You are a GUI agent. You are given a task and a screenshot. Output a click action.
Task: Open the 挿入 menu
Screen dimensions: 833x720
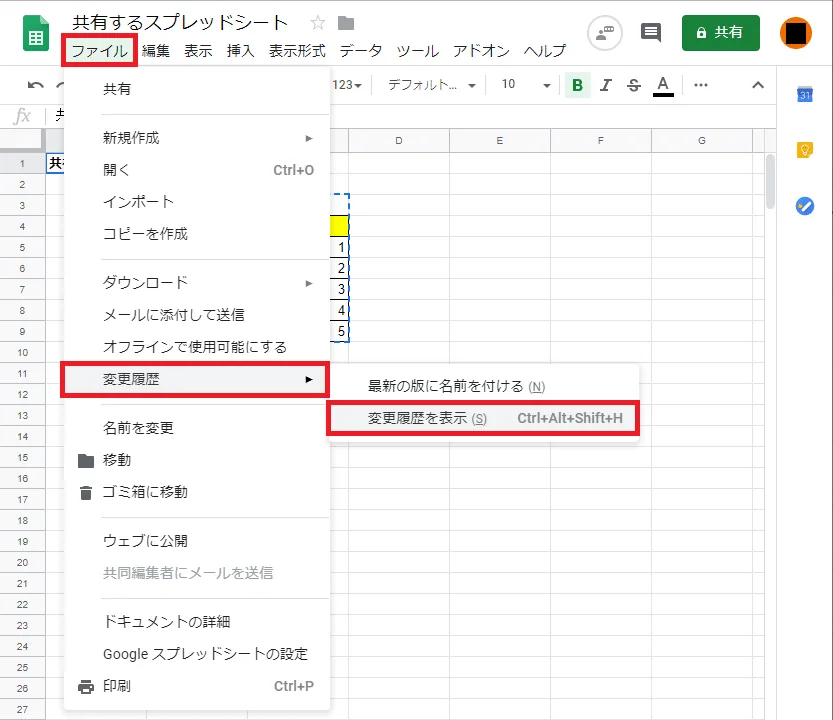[240, 51]
